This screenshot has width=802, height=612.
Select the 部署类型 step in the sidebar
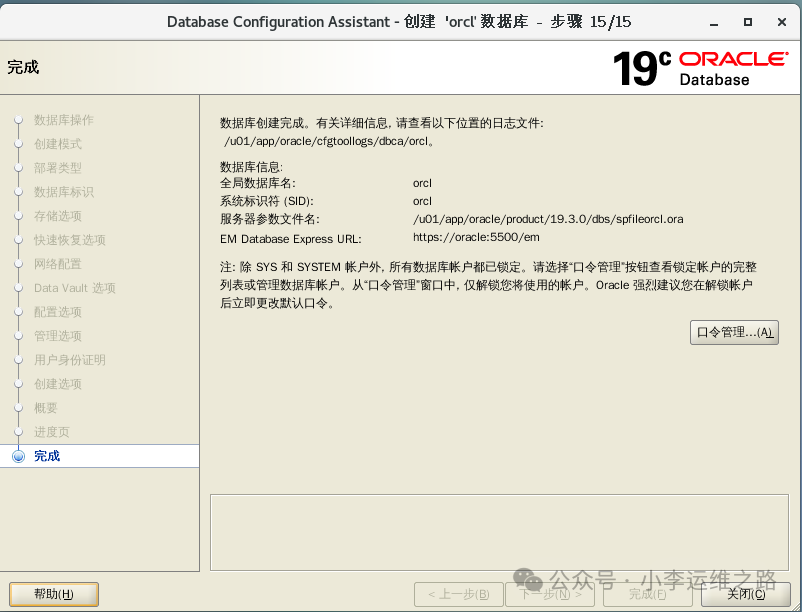click(58, 168)
